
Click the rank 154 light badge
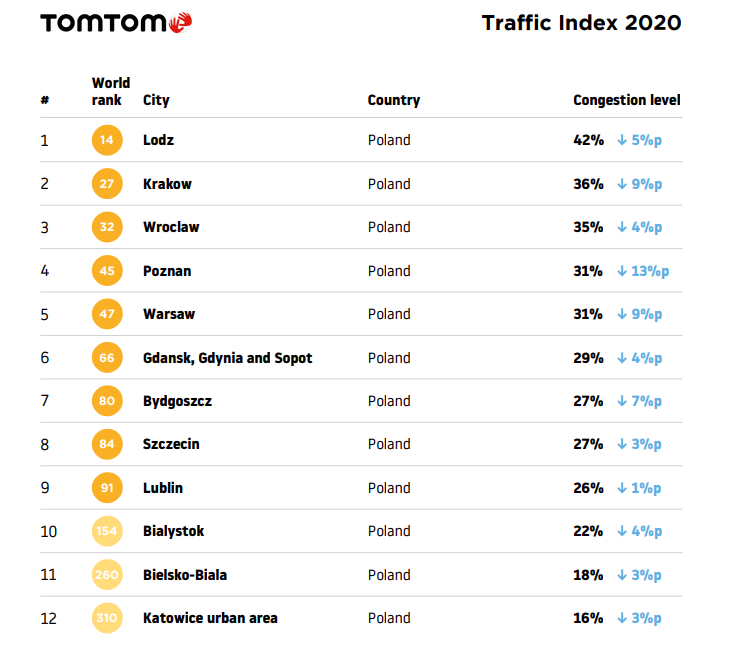(x=106, y=531)
